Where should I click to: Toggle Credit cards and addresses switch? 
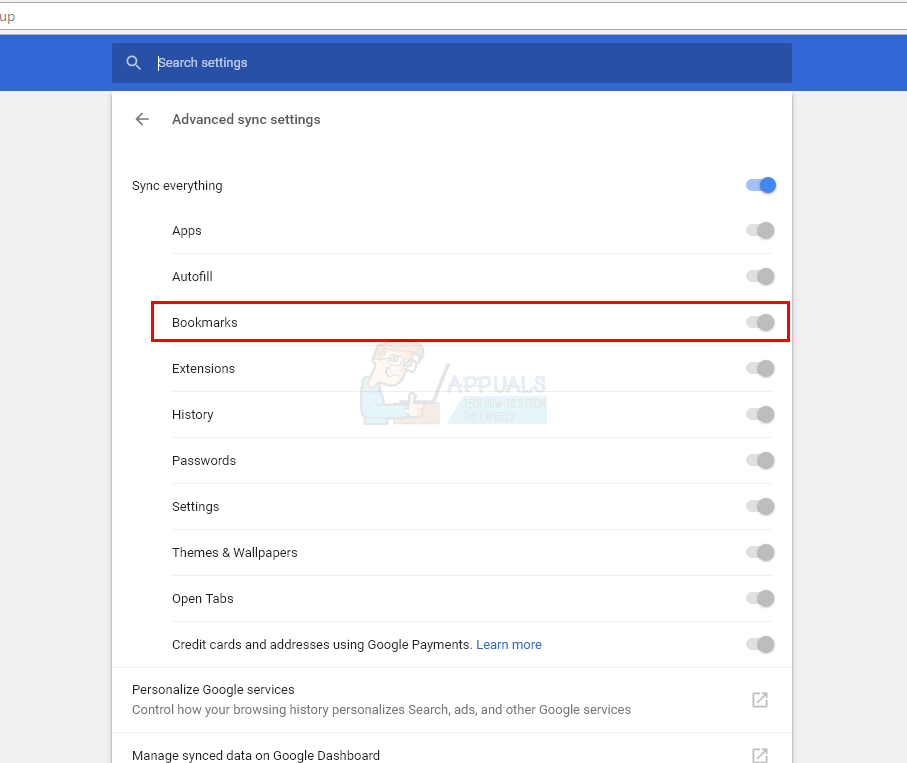(760, 644)
